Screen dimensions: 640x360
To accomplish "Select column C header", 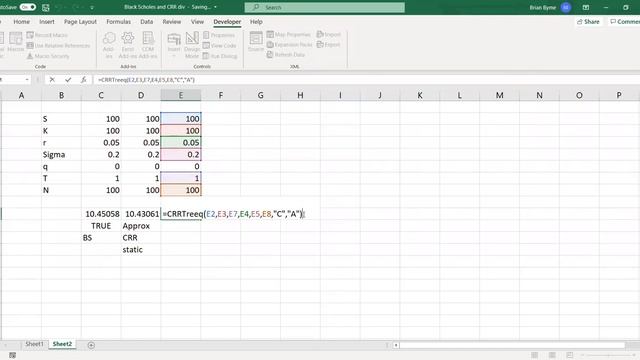I will (101, 95).
